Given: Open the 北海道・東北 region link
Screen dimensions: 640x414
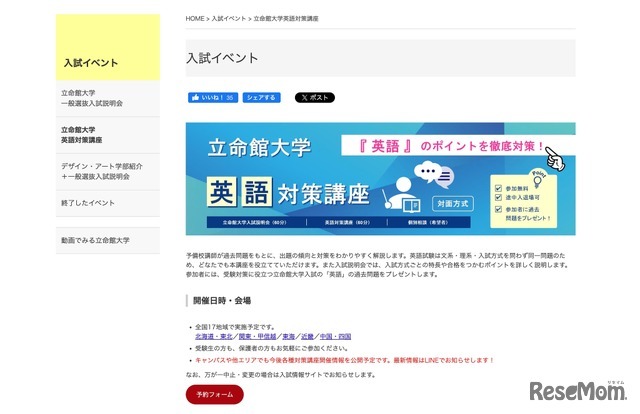Looking at the screenshot, I should tap(211, 337).
